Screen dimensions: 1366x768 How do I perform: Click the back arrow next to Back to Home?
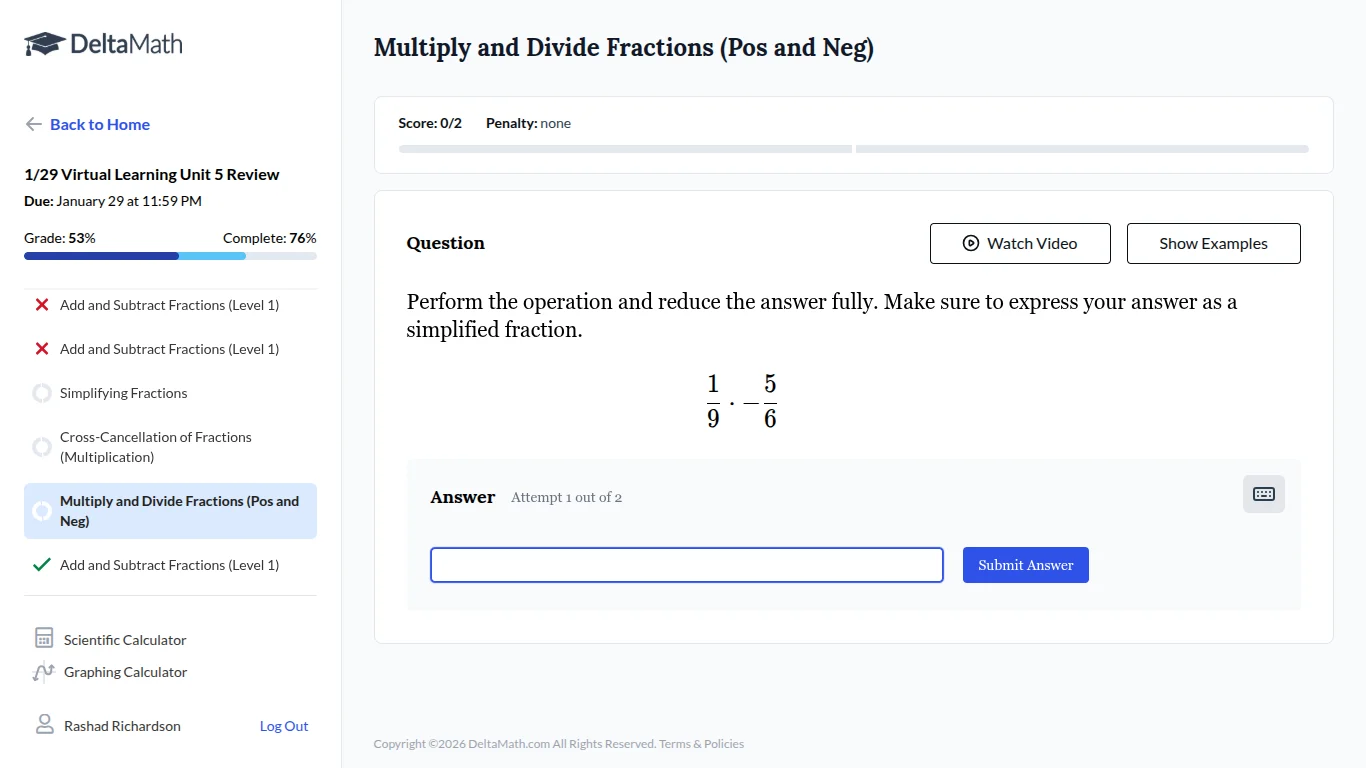point(33,123)
